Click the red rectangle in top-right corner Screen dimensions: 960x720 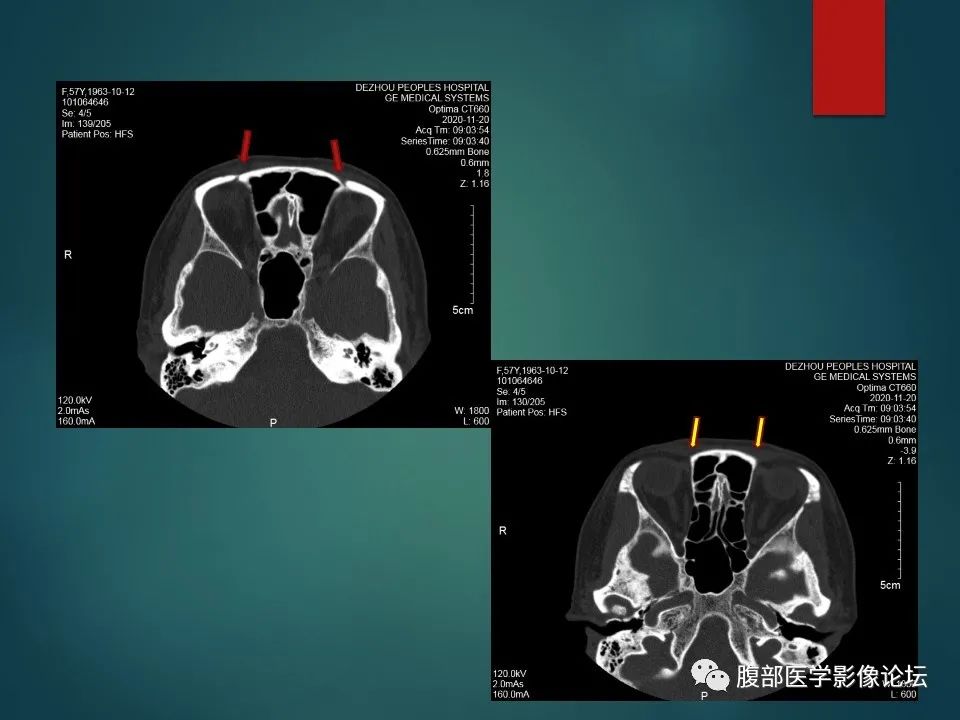tap(849, 57)
